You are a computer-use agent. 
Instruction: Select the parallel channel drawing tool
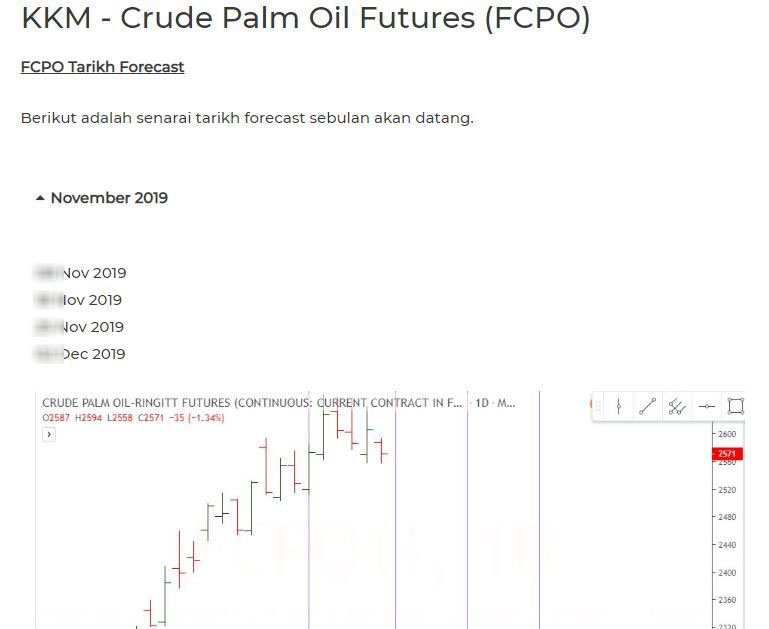(x=677, y=406)
